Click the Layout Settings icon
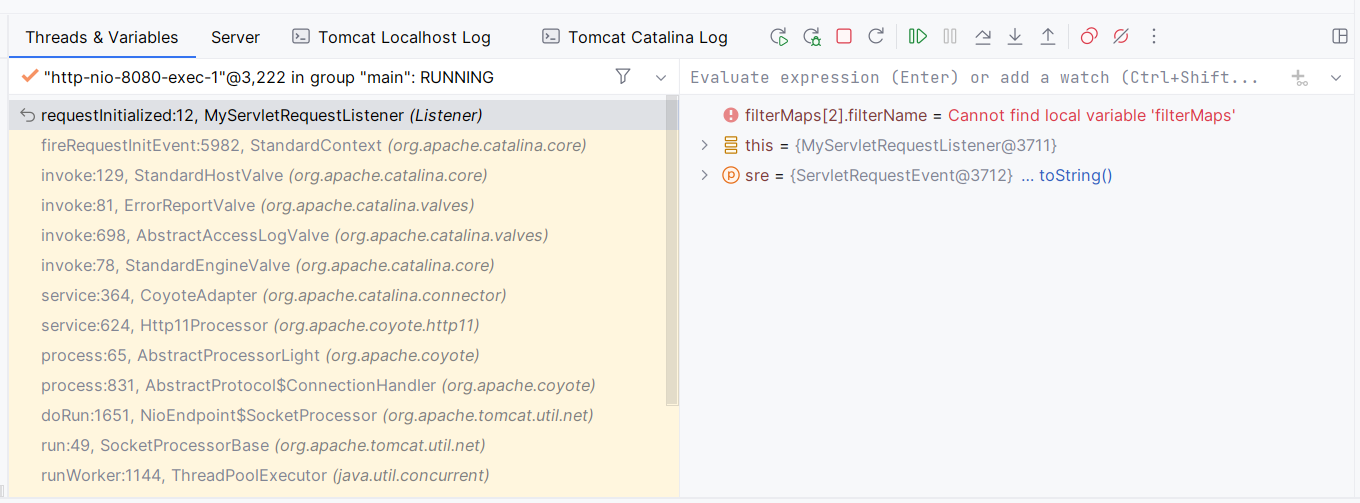This screenshot has width=1360, height=503. click(x=1340, y=37)
